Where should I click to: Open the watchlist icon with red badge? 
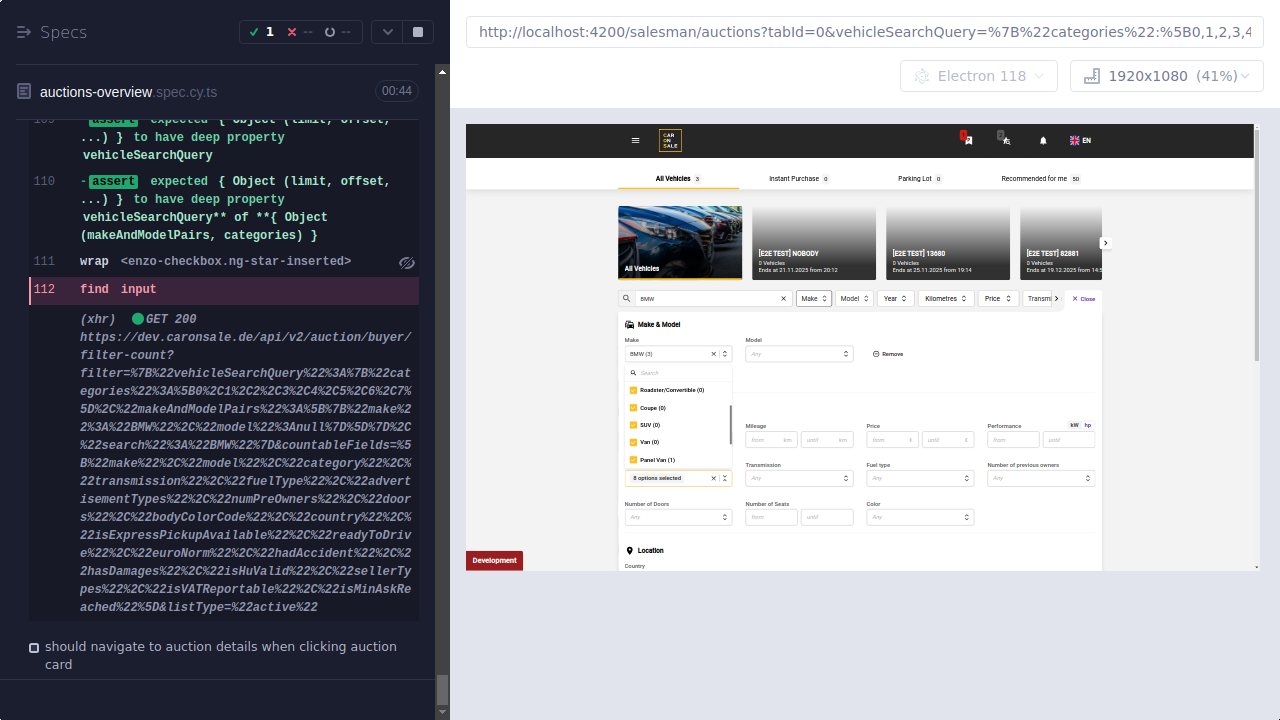pyautogui.click(x=966, y=141)
